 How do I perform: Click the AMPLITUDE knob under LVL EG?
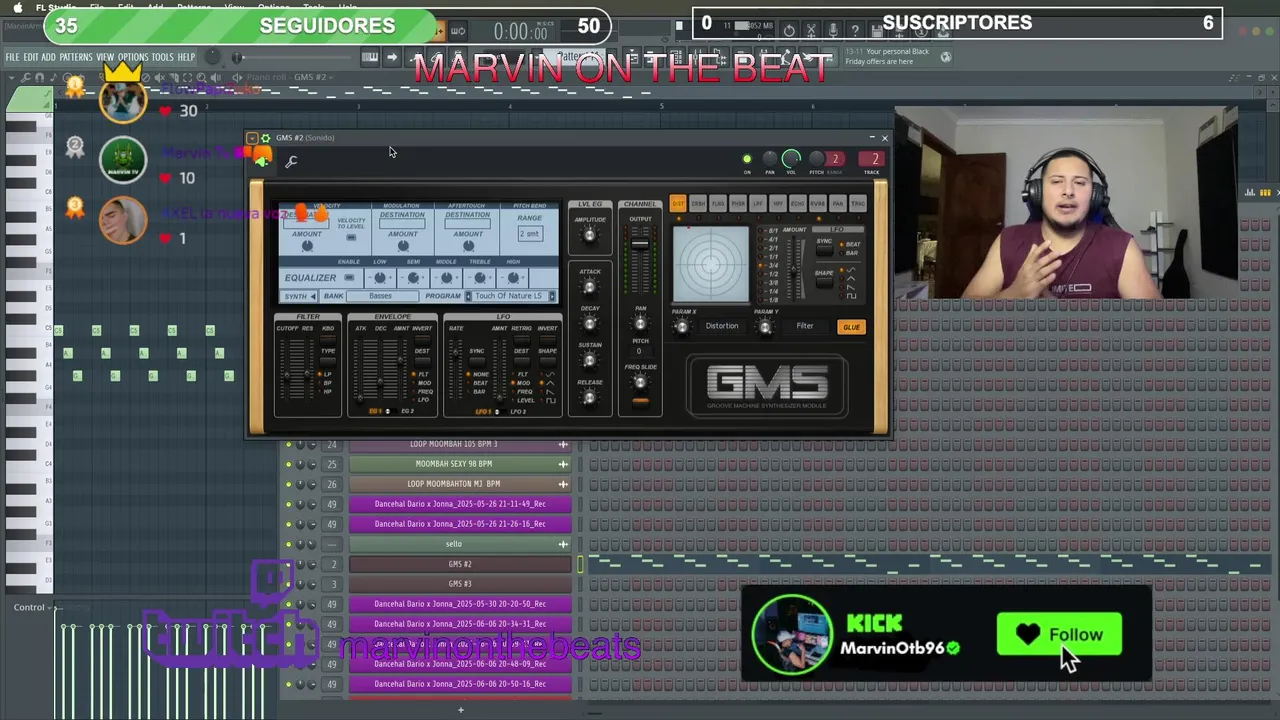pos(590,235)
